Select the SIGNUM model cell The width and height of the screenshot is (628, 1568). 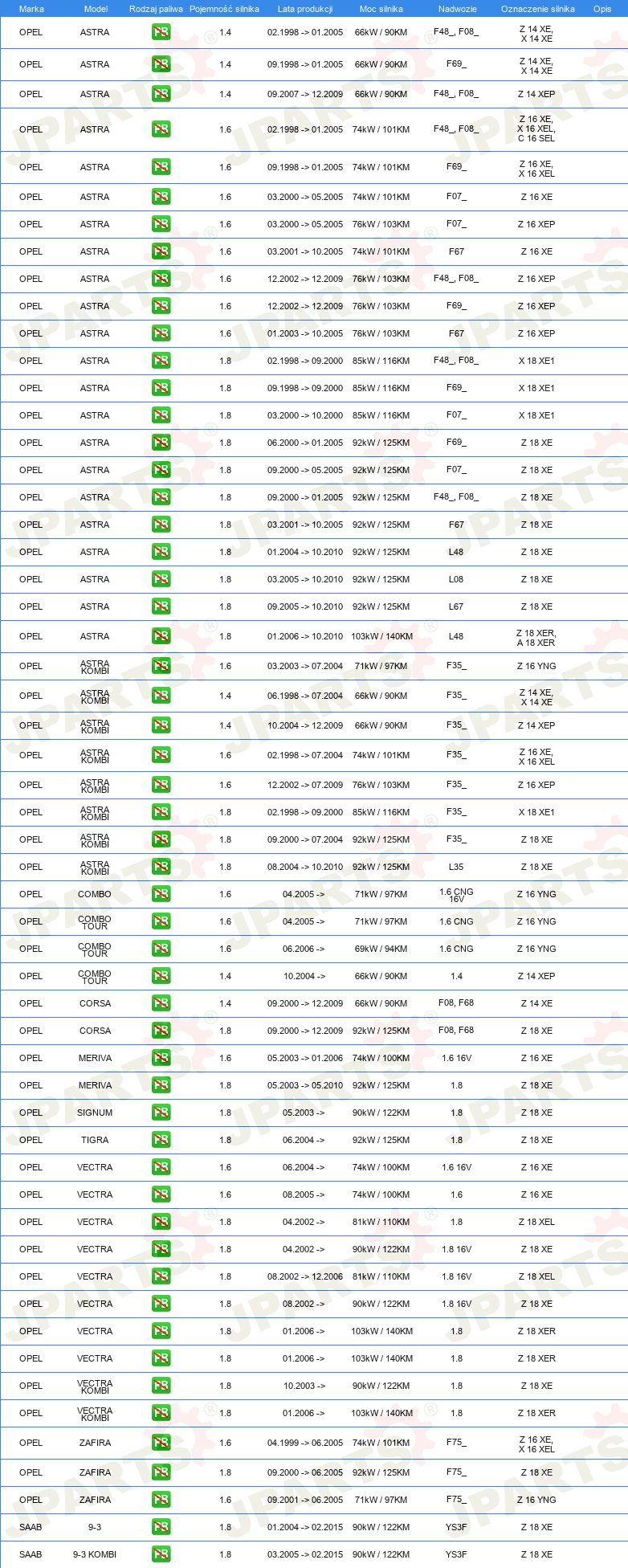[x=95, y=1113]
